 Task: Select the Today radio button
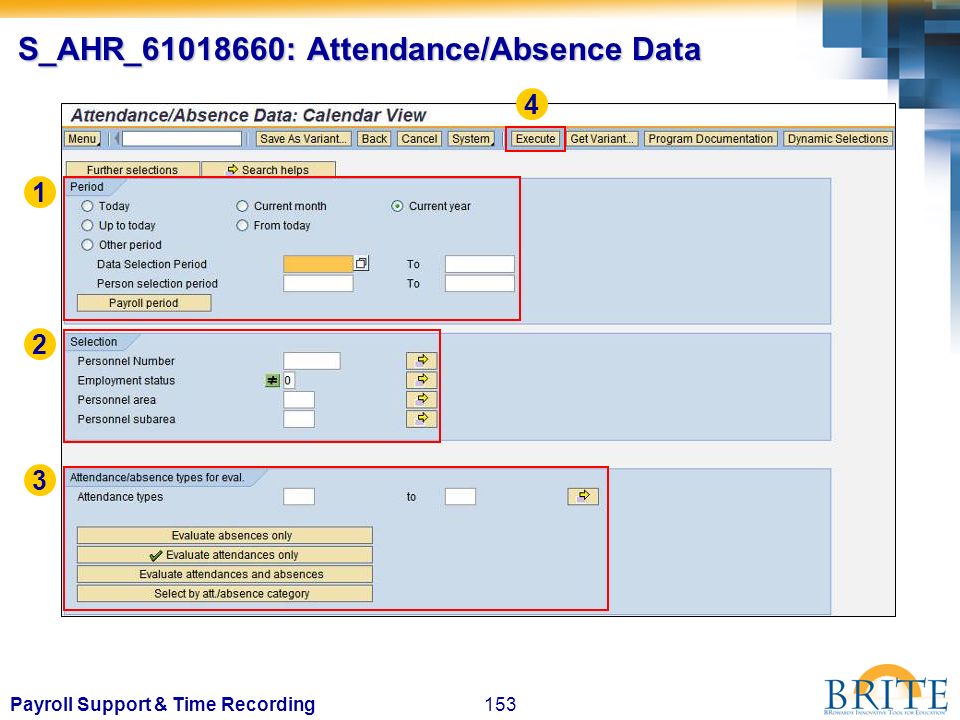click(88, 206)
